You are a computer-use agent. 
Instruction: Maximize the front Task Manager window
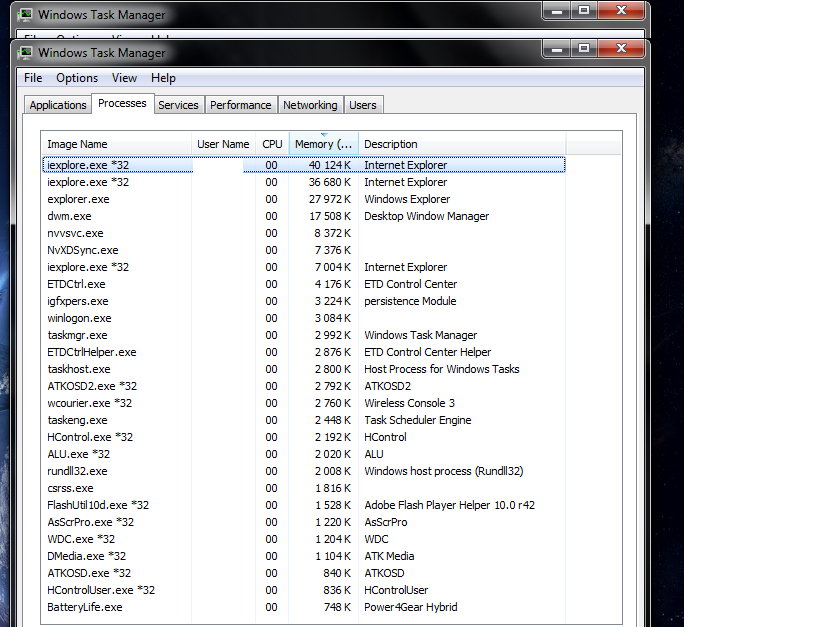584,50
